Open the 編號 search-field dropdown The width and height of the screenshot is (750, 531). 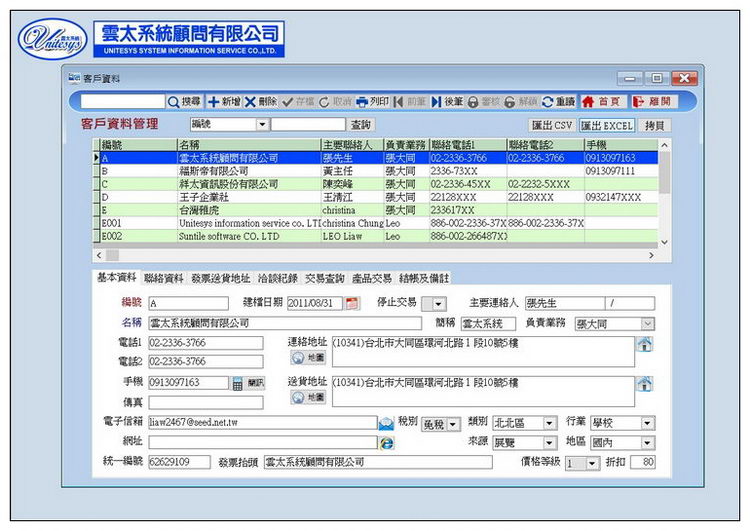[262, 125]
